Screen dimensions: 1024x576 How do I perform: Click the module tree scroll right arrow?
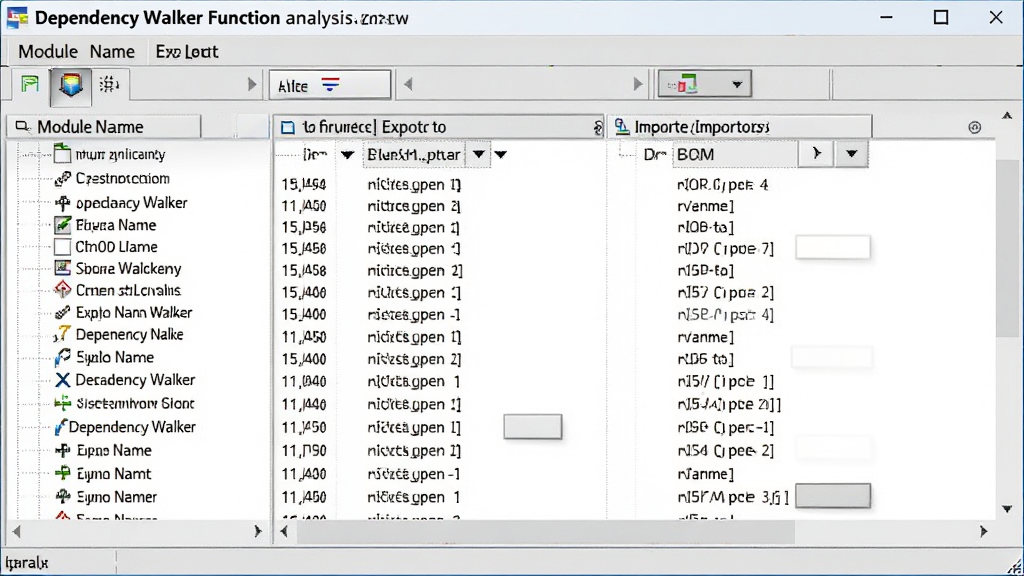(x=257, y=532)
